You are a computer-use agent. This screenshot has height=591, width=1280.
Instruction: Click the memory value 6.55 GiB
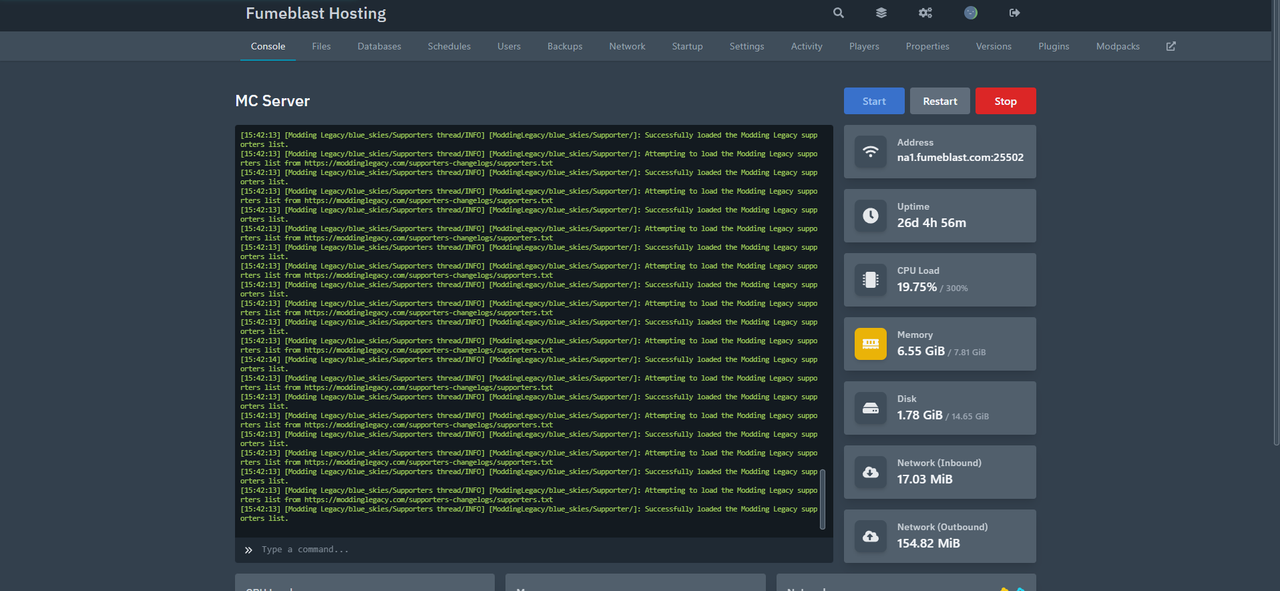point(920,351)
